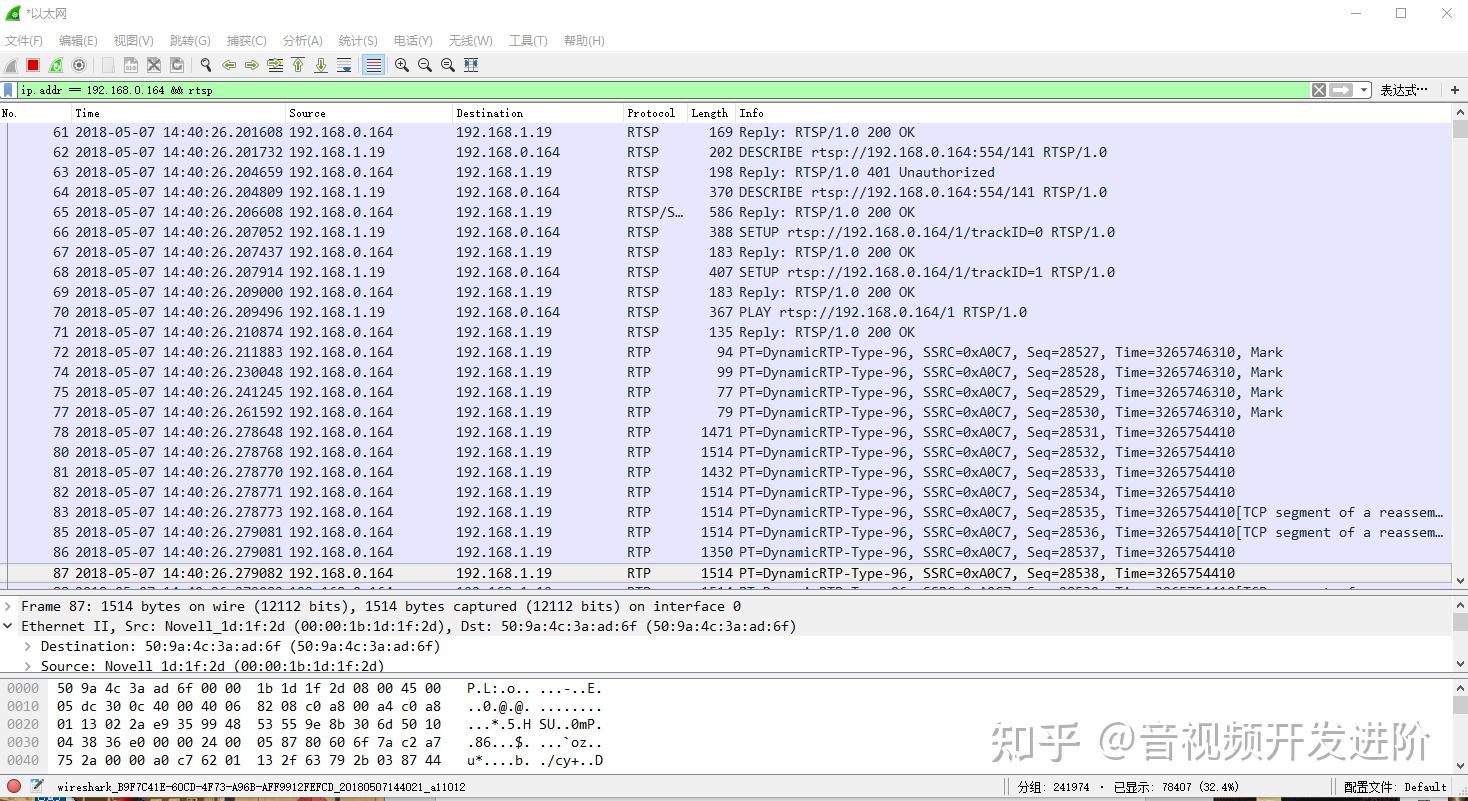The height and width of the screenshot is (801, 1468).
Task: Toggle auto-scroll during live capture
Action: [x=344, y=65]
